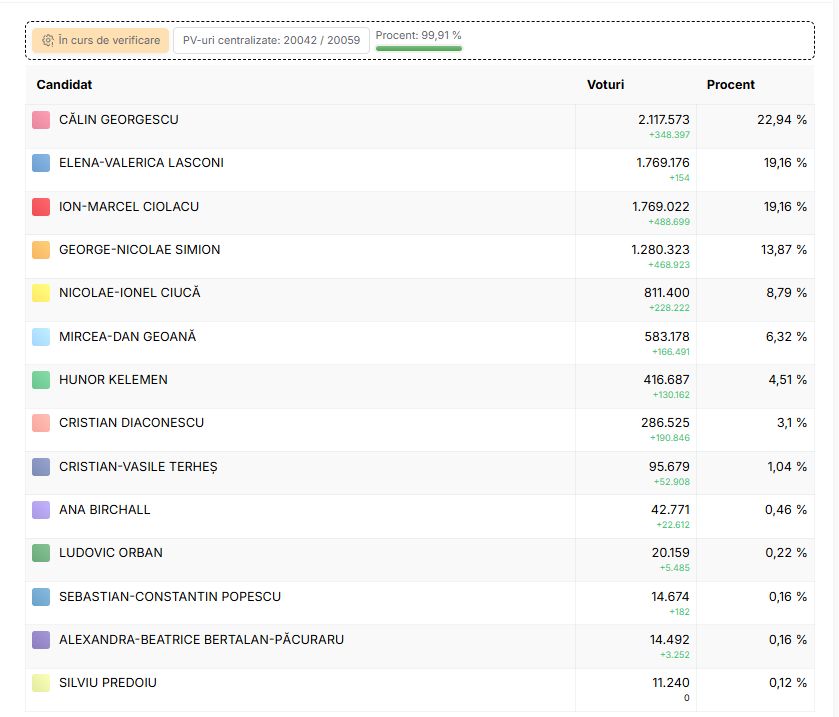Click vote count 811.400
839x717 pixels.
pyautogui.click(x=667, y=293)
